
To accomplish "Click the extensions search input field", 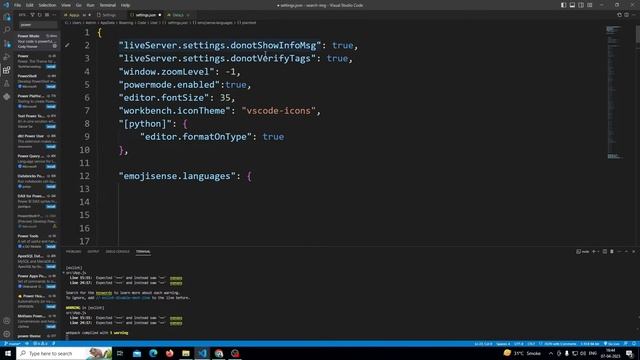I will click(x=38, y=25).
